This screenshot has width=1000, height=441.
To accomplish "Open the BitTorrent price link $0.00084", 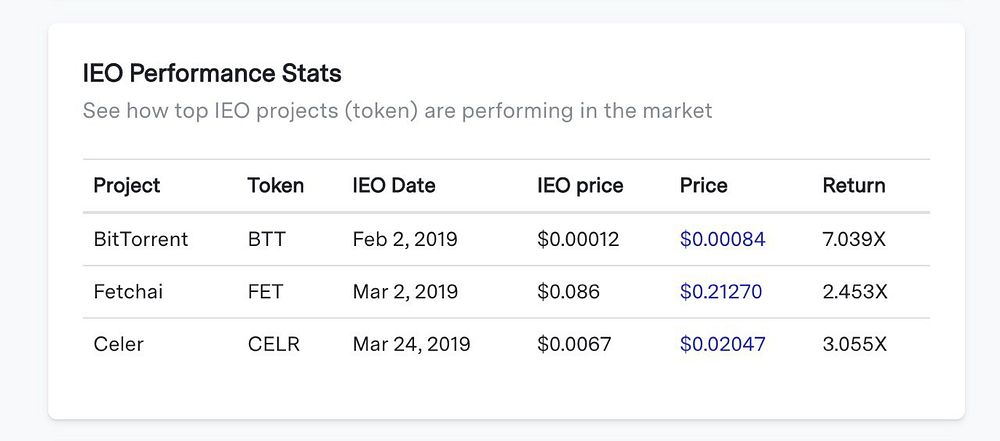I will [722, 240].
